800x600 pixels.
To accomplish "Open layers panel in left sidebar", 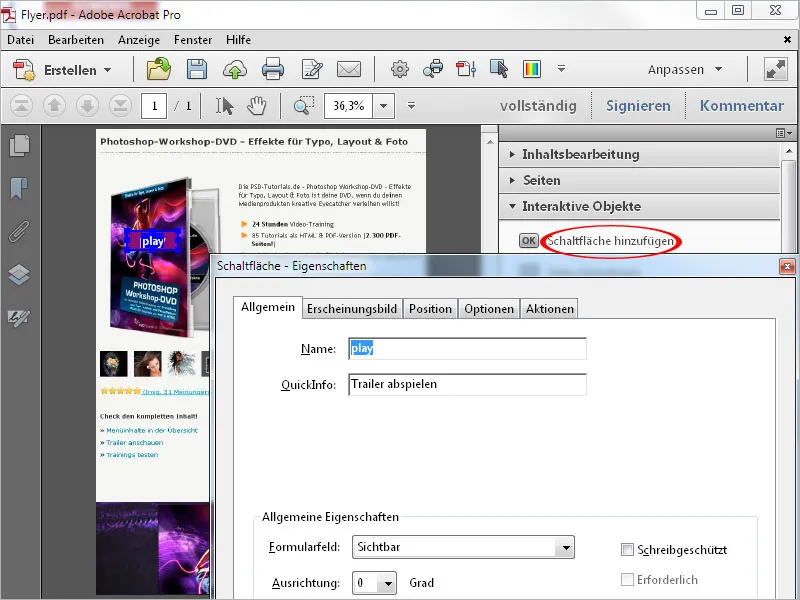I will tap(19, 274).
